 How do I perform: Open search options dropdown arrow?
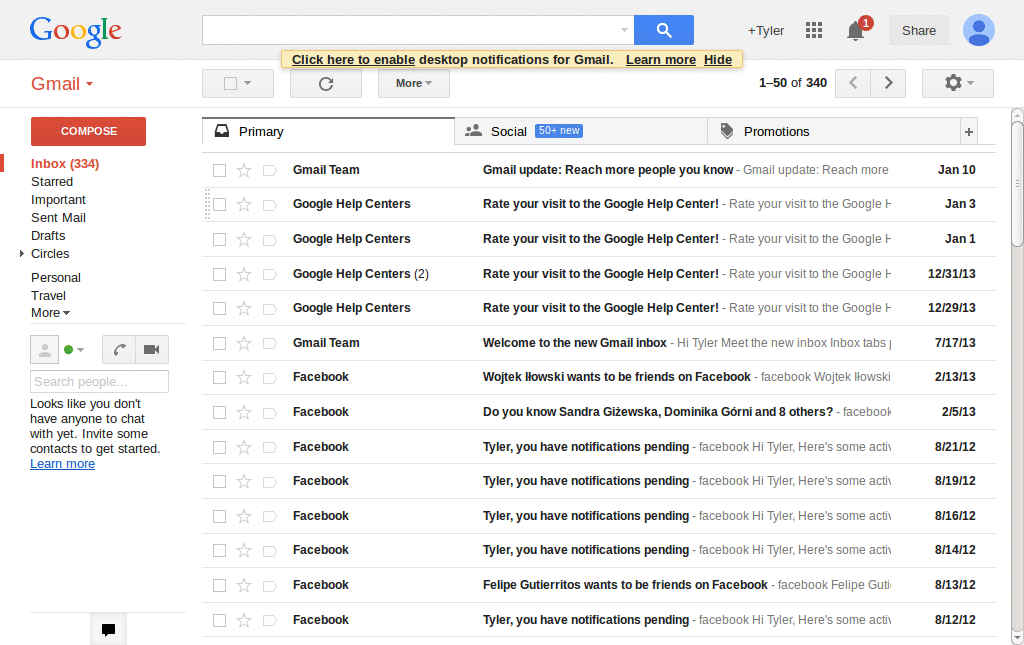tap(624, 30)
